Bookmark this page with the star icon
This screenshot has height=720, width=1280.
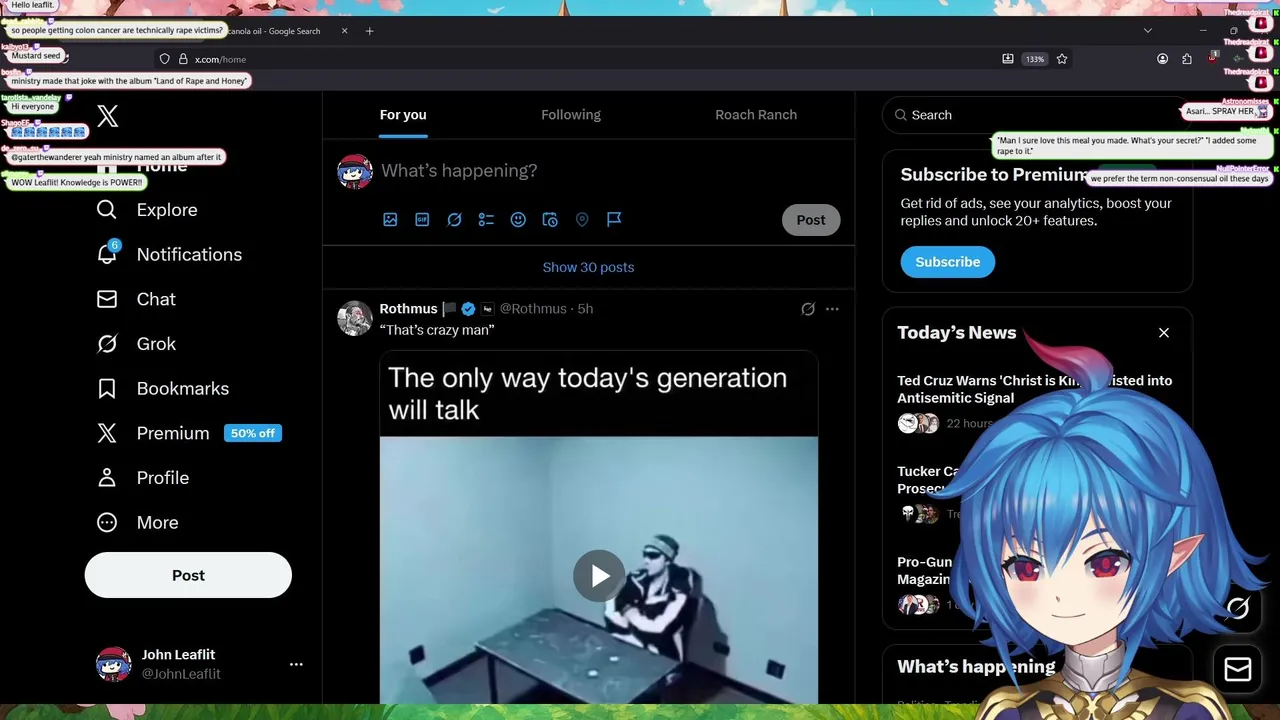click(x=1062, y=59)
